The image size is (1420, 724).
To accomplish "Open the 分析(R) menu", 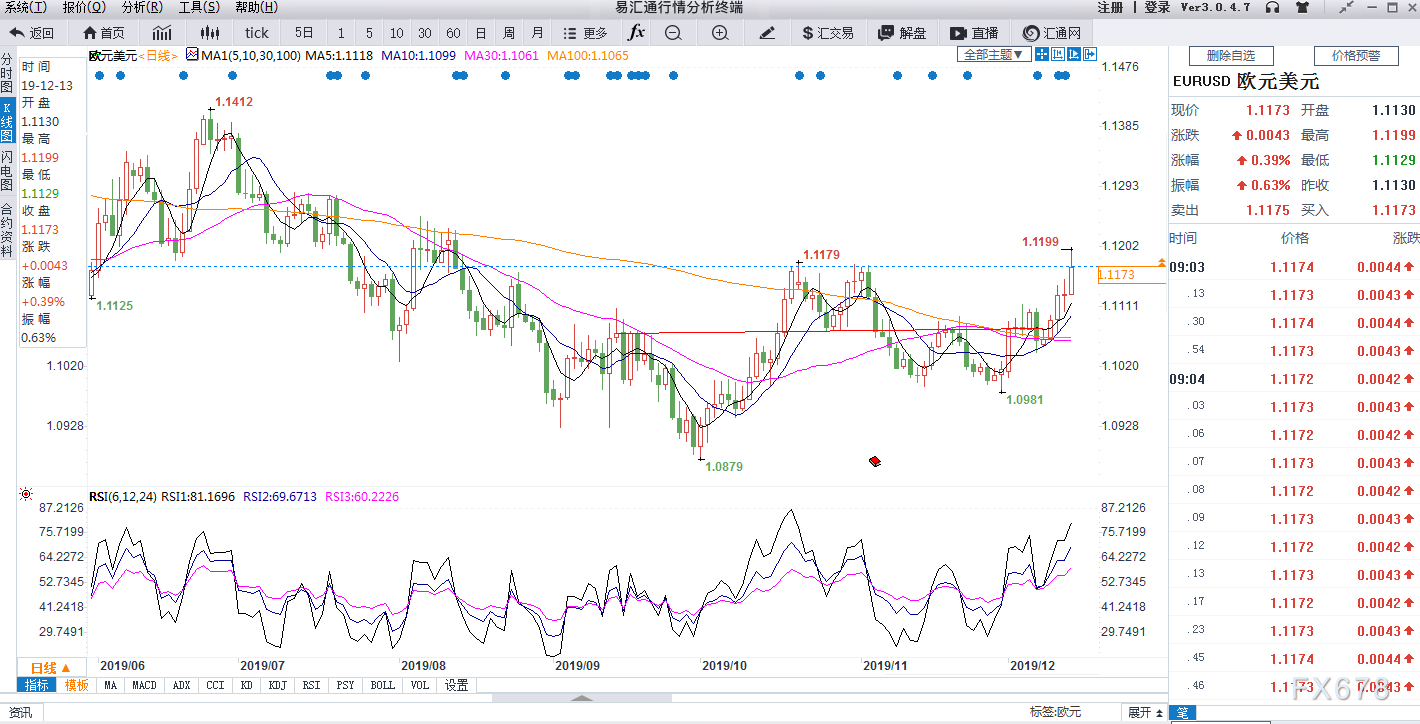I will coord(142,7).
